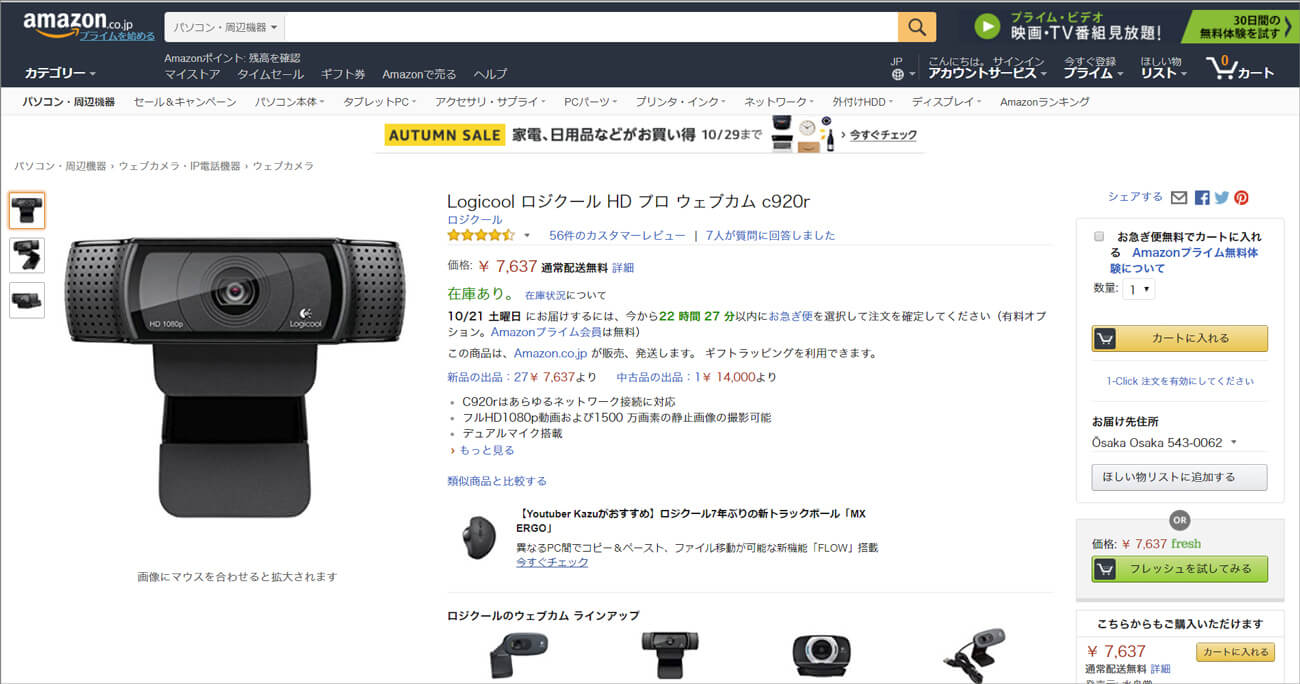Viewport: 1300px width, 684px height.
Task: Select second webcam thumbnail
Action: [27, 255]
